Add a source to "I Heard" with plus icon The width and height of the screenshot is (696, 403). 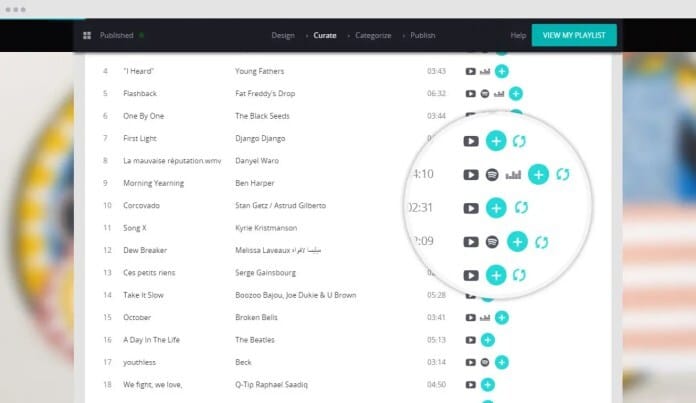coord(502,71)
